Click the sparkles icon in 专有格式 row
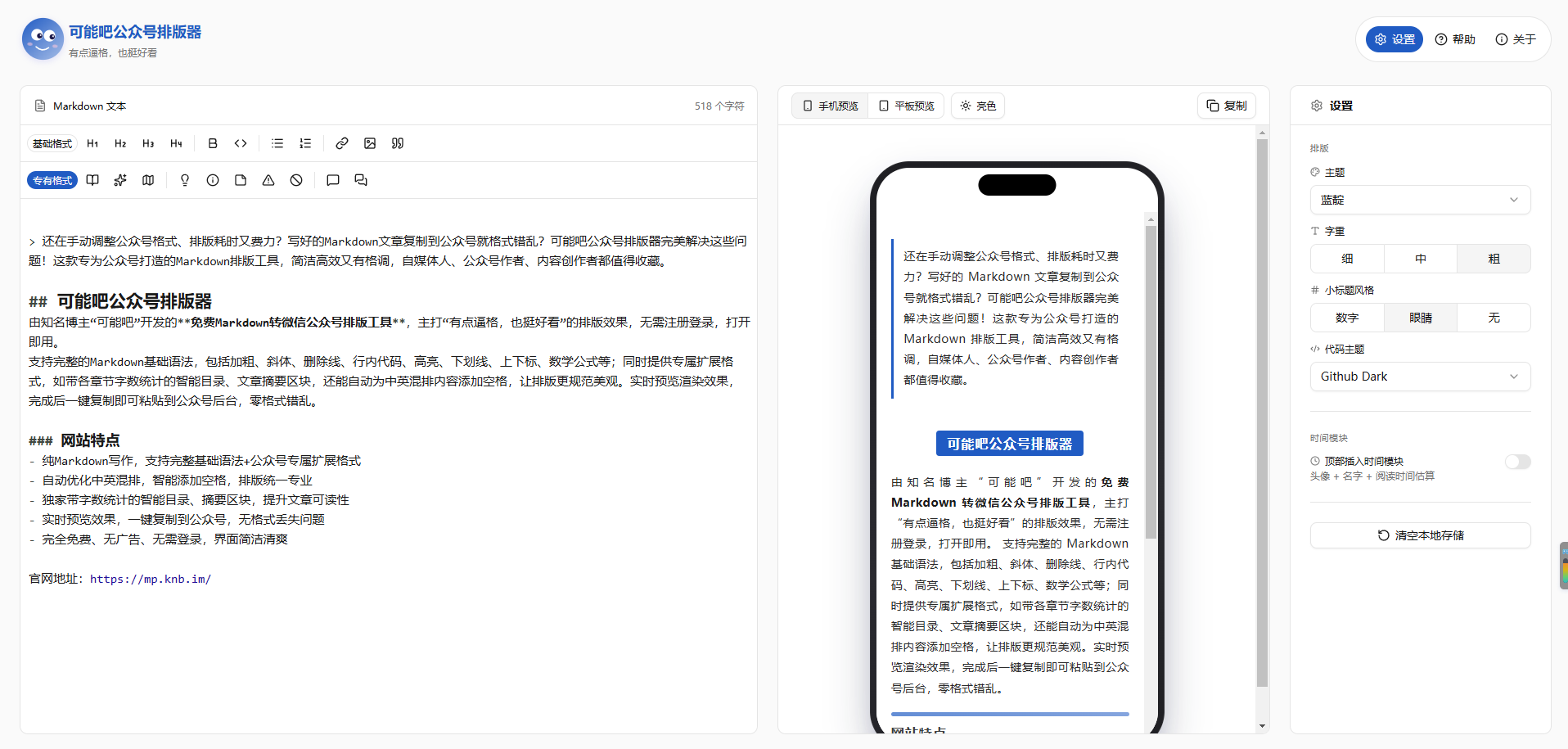Screen dimensions: 1568x749 [x=120, y=180]
